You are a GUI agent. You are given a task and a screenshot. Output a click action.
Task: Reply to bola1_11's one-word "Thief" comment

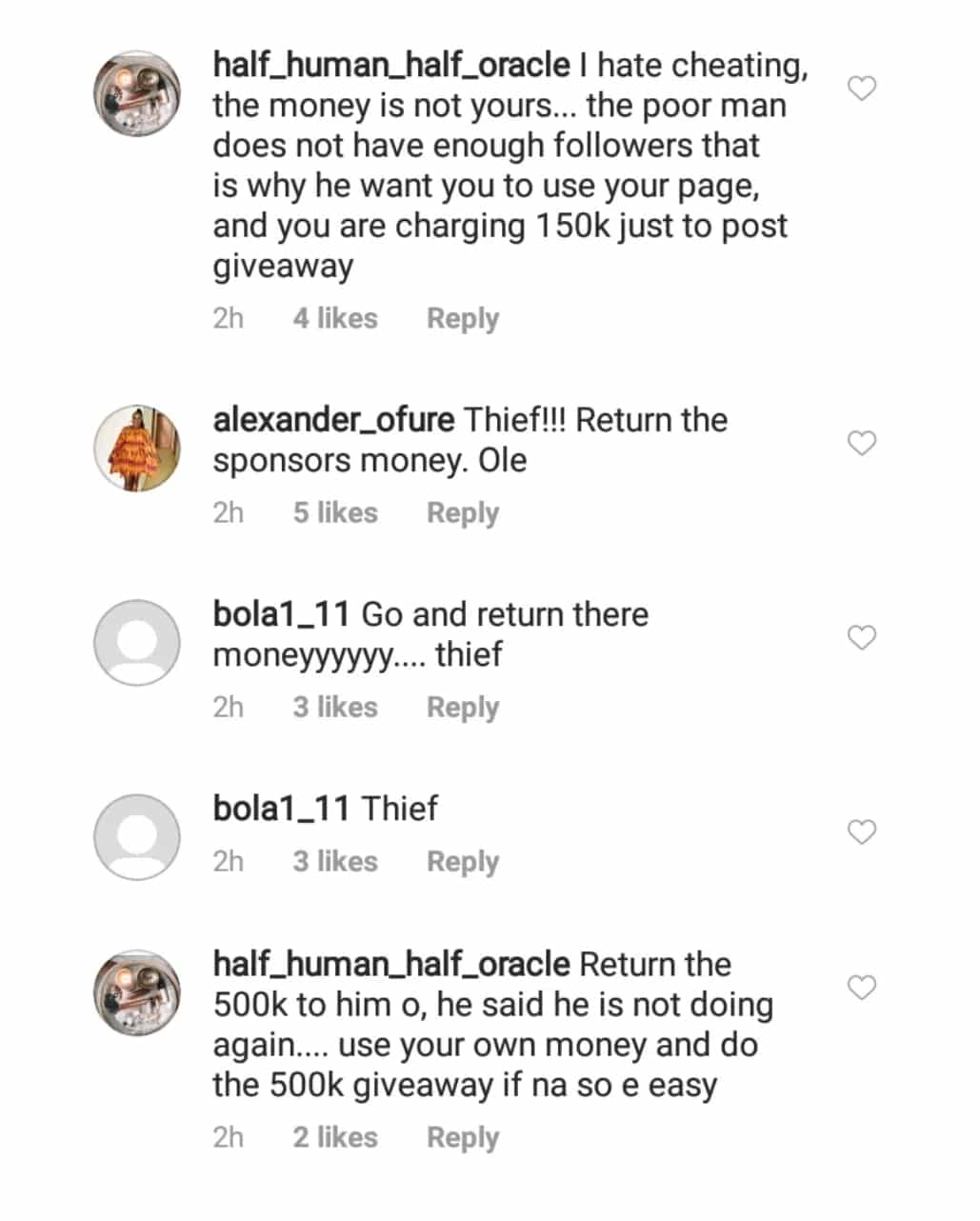tap(462, 861)
